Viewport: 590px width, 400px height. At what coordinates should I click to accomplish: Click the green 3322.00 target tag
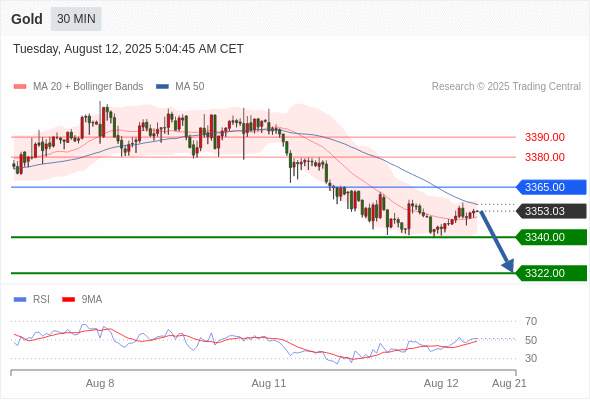pos(552,273)
